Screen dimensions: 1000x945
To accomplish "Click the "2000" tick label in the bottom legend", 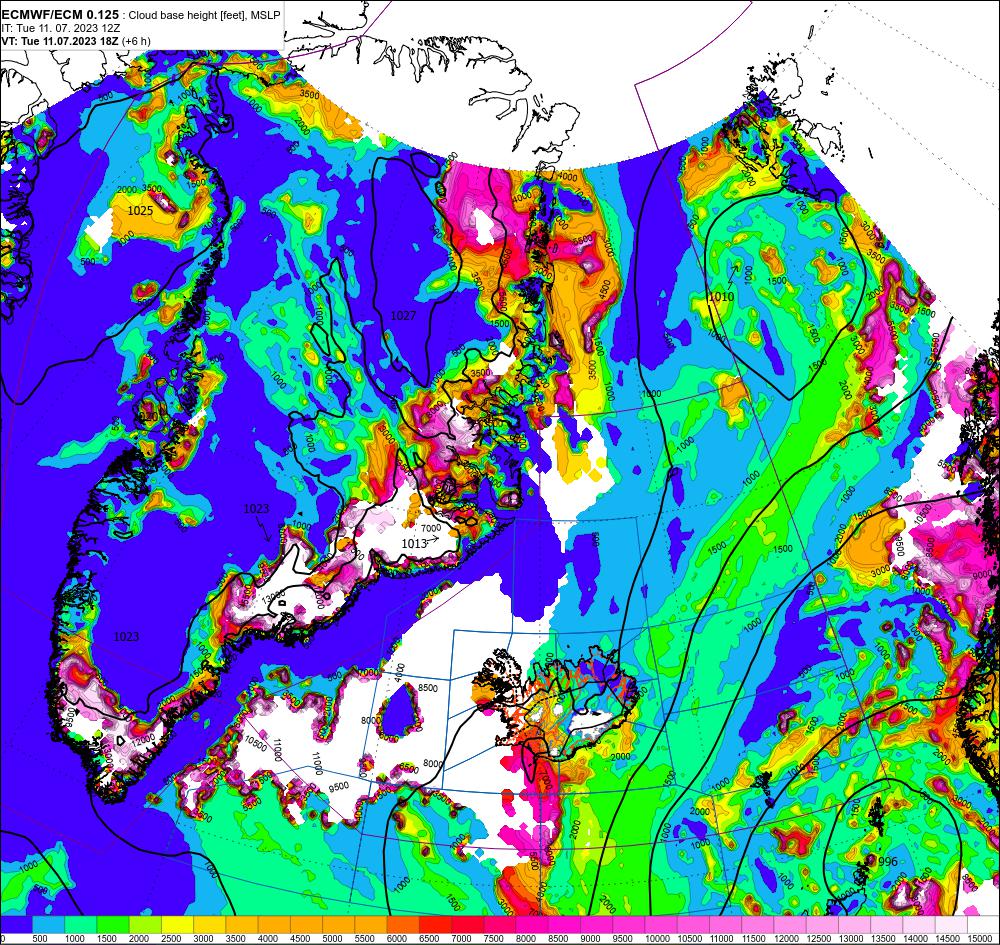I will (139, 939).
